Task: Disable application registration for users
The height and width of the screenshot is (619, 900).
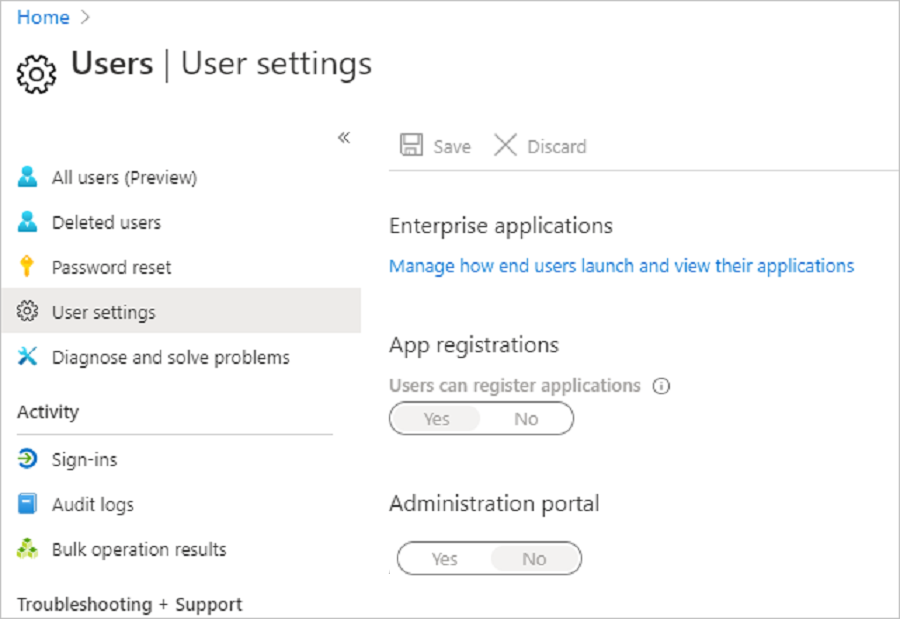Action: click(x=527, y=418)
